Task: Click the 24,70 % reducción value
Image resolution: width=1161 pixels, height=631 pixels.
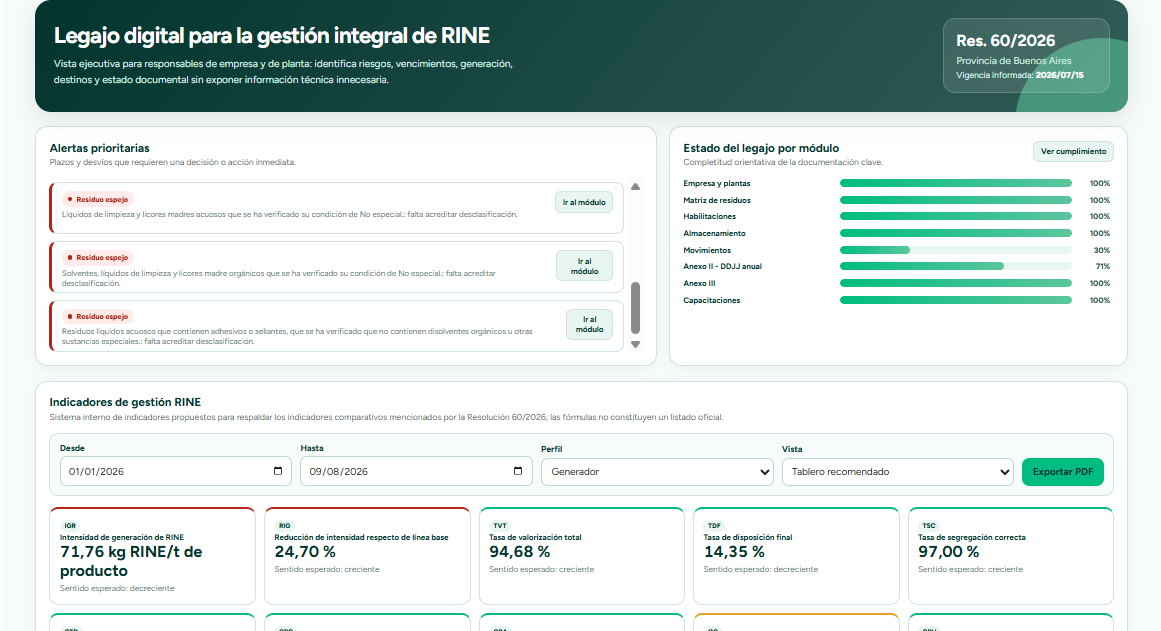Action: point(305,552)
